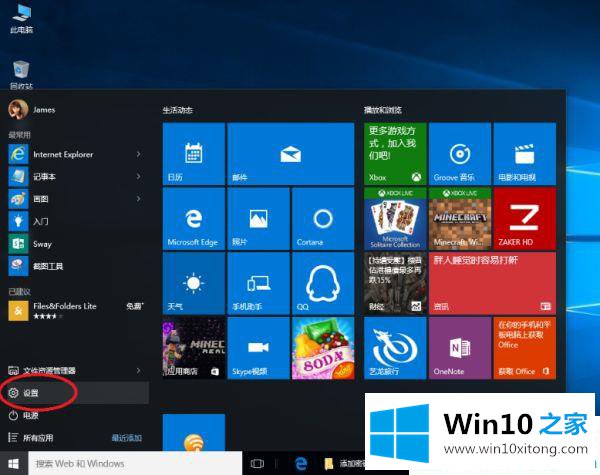Open the Photos (照片) tile

tap(258, 219)
